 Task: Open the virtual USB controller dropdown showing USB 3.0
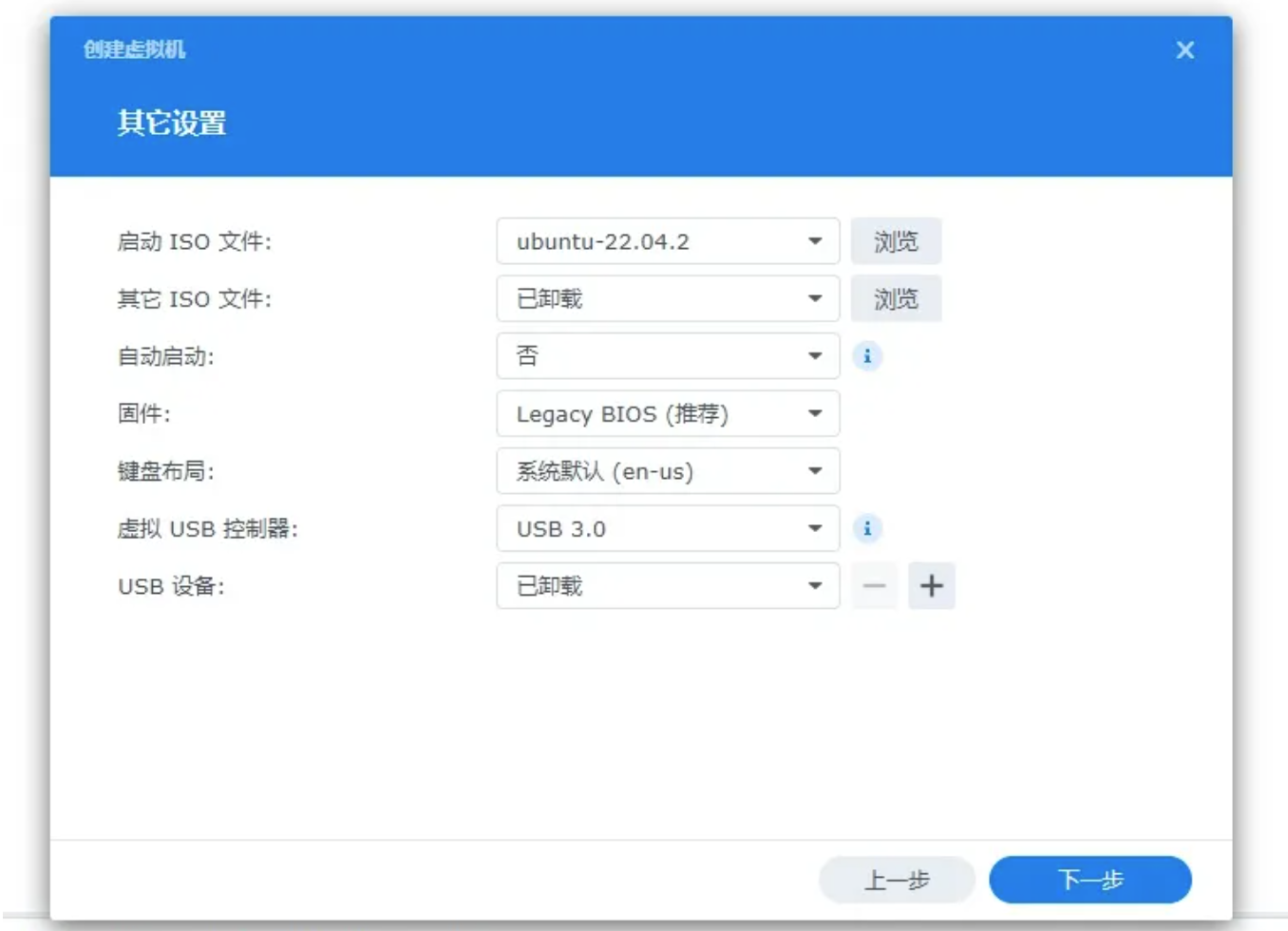coord(665,528)
